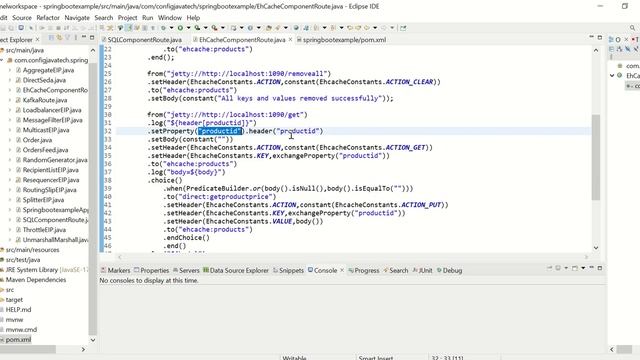This screenshot has width=640, height=360.
Task: Click the Project Explorer filter icon
Action: tap(67, 38)
